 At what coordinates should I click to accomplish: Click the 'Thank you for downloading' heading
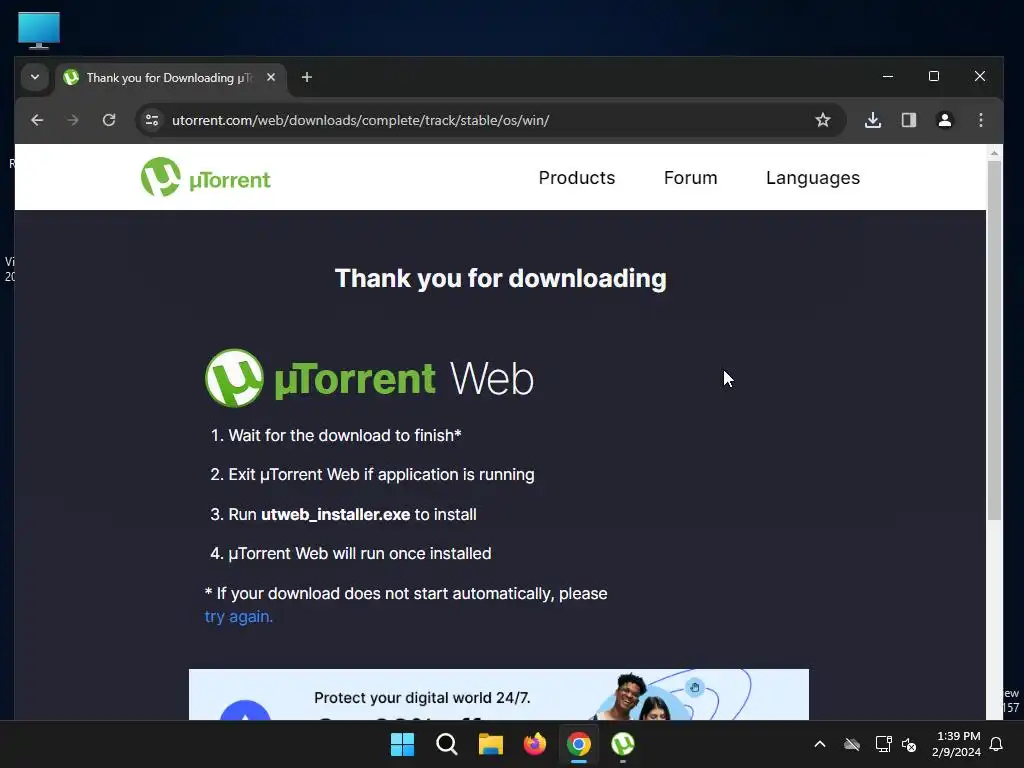pos(500,278)
